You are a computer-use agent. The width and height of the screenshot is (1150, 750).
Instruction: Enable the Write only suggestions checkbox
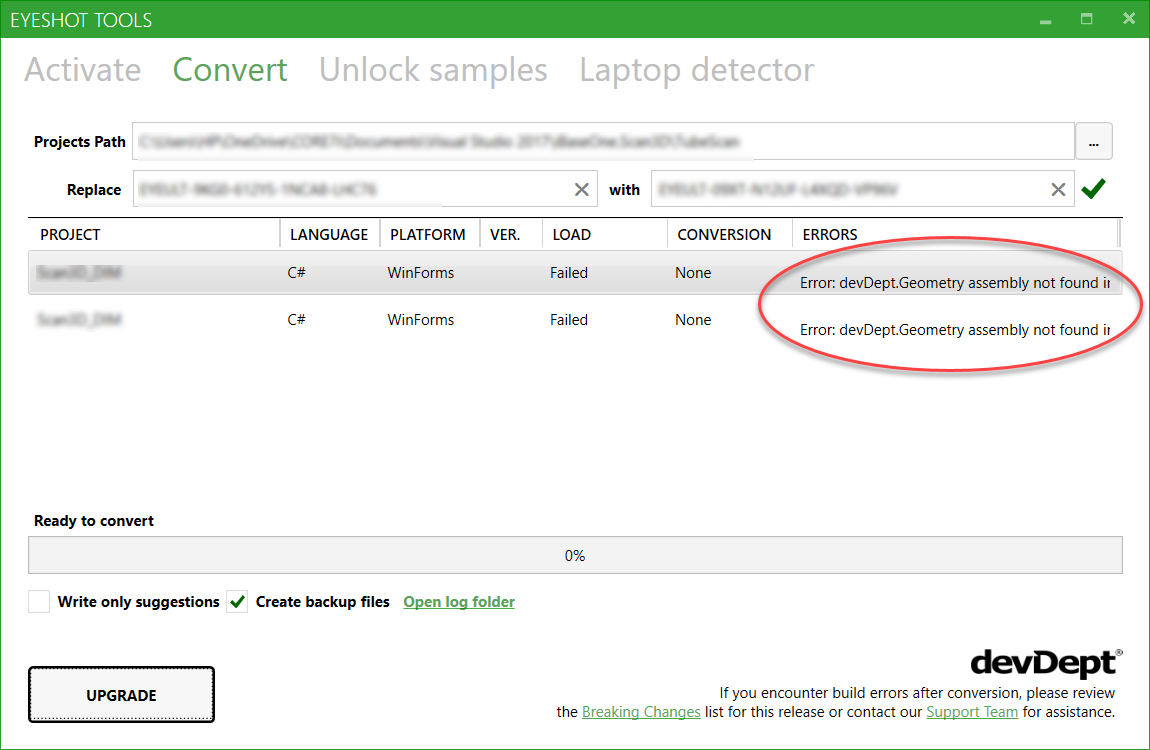point(38,602)
